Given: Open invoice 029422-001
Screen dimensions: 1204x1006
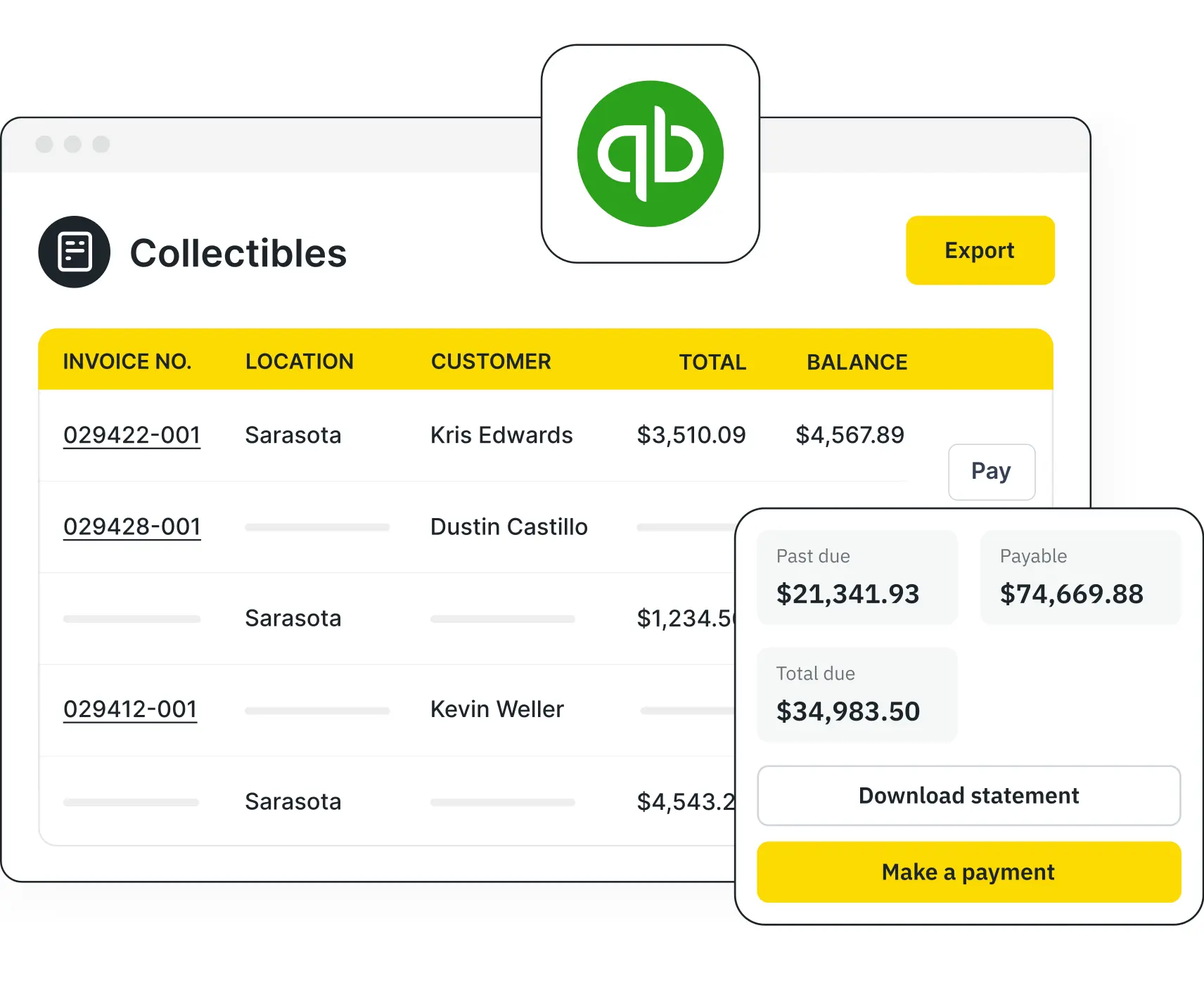Looking at the screenshot, I should click(132, 434).
